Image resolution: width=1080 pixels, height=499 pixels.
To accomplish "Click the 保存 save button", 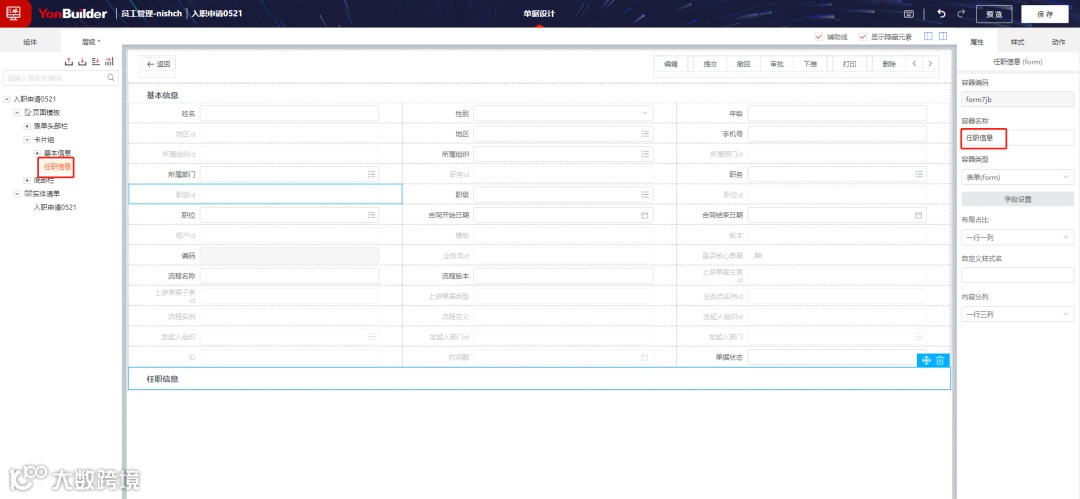I will 1045,14.
